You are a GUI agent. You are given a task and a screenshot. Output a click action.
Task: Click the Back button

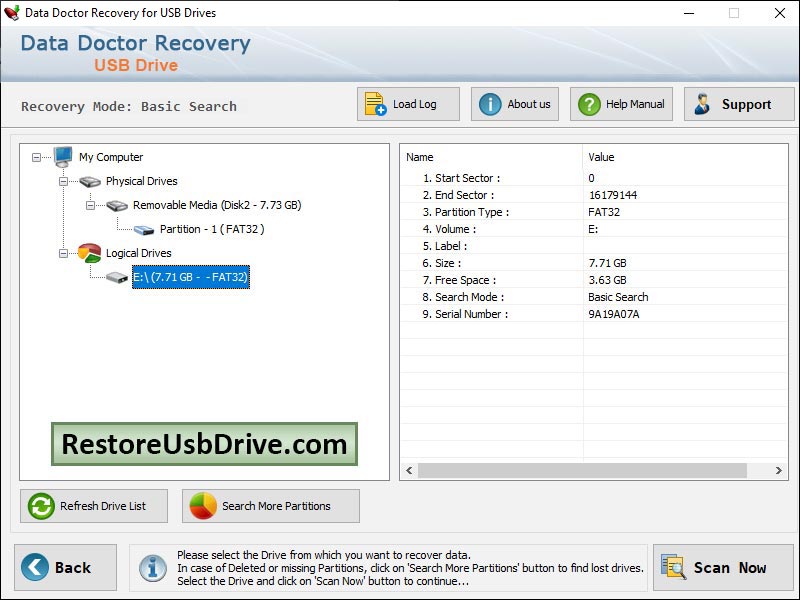(x=65, y=567)
